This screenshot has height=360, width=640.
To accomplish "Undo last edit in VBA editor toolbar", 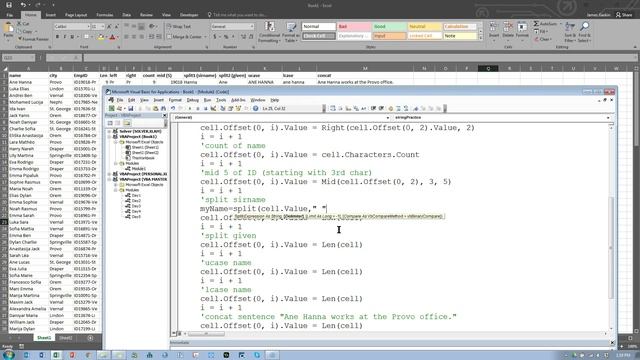I will click(173, 109).
